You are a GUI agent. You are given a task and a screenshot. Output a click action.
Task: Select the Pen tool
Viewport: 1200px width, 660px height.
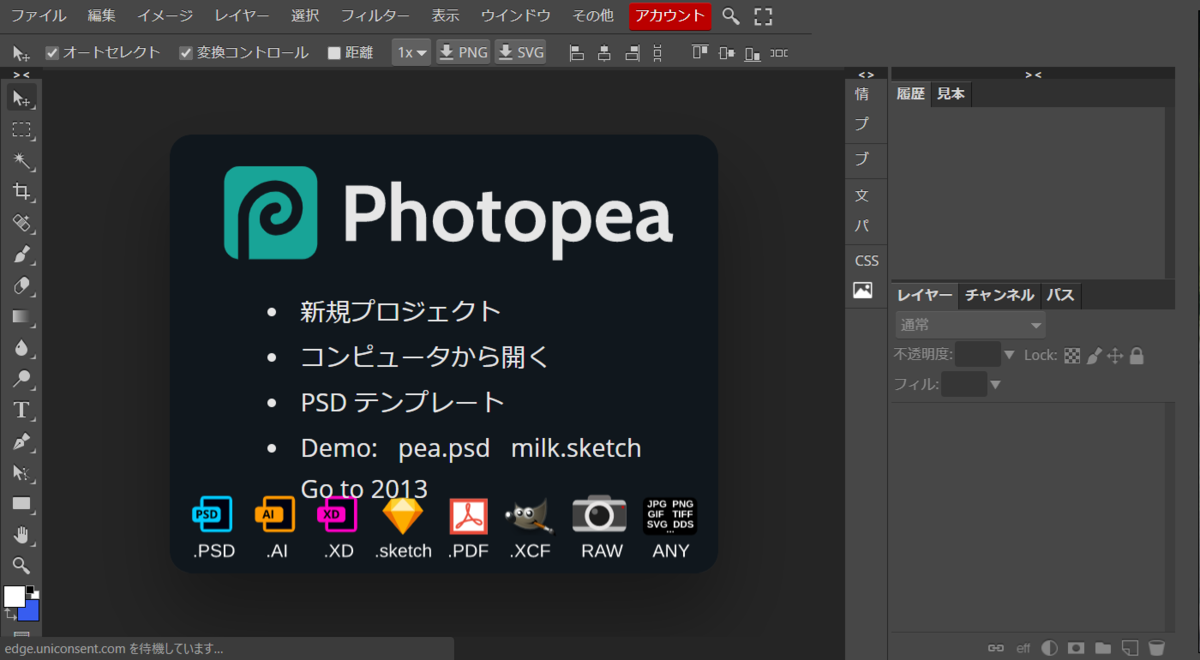pyautogui.click(x=21, y=441)
